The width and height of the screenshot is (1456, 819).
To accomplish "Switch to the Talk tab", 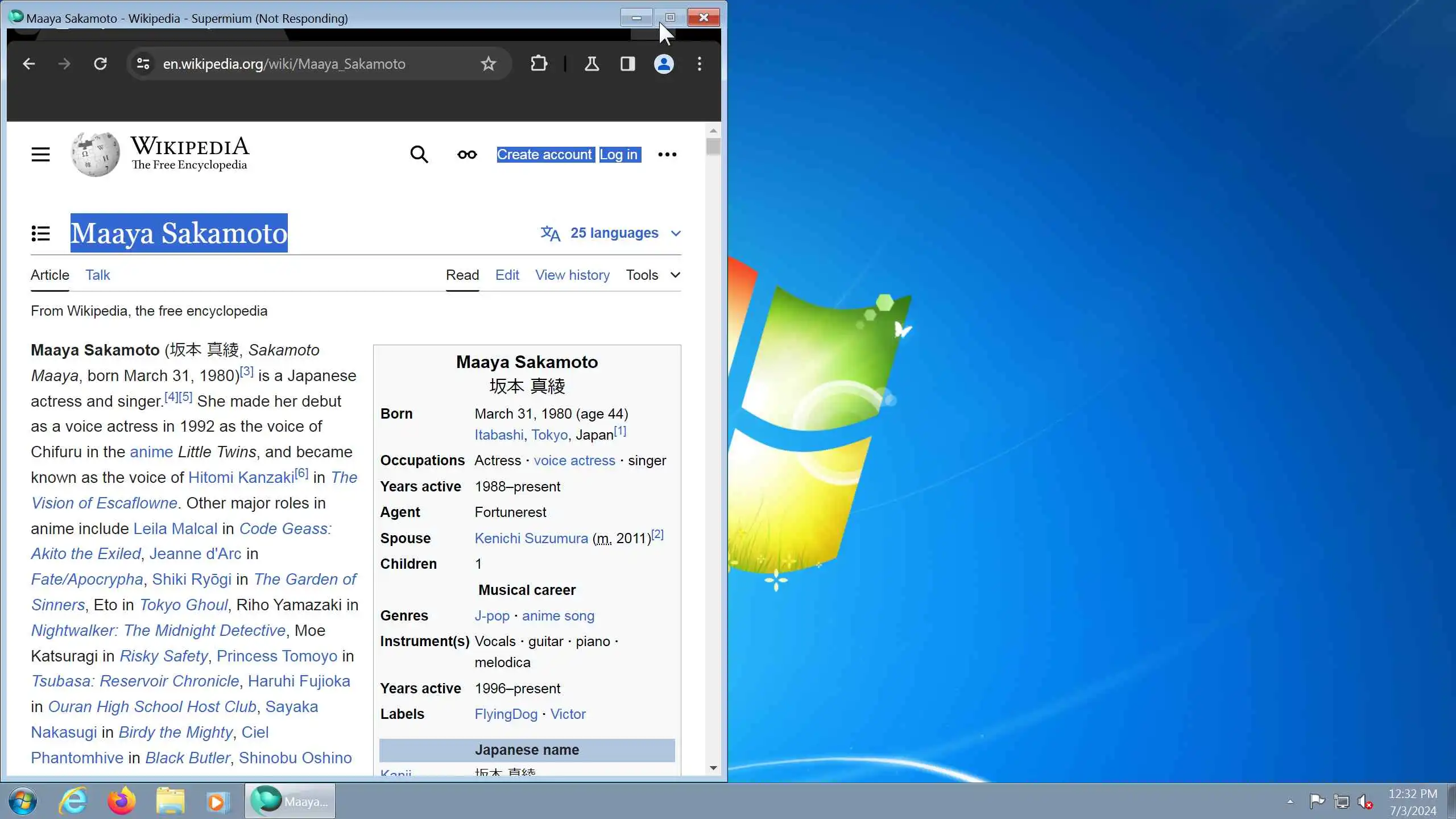I will 98,275.
